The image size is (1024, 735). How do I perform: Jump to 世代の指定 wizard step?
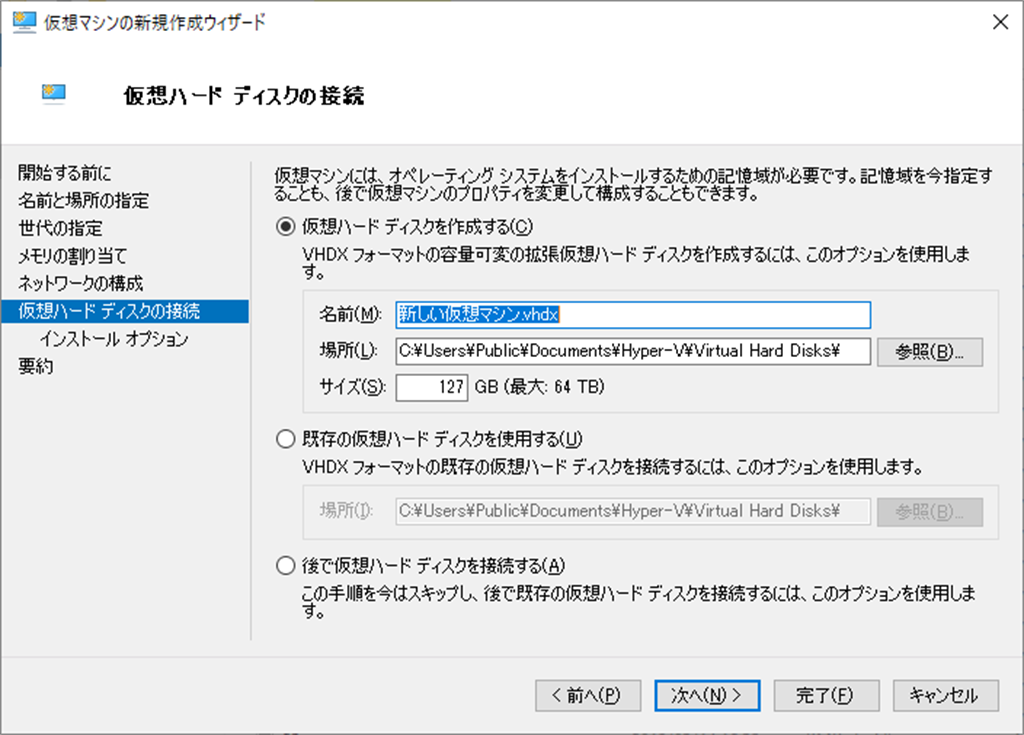[60, 228]
